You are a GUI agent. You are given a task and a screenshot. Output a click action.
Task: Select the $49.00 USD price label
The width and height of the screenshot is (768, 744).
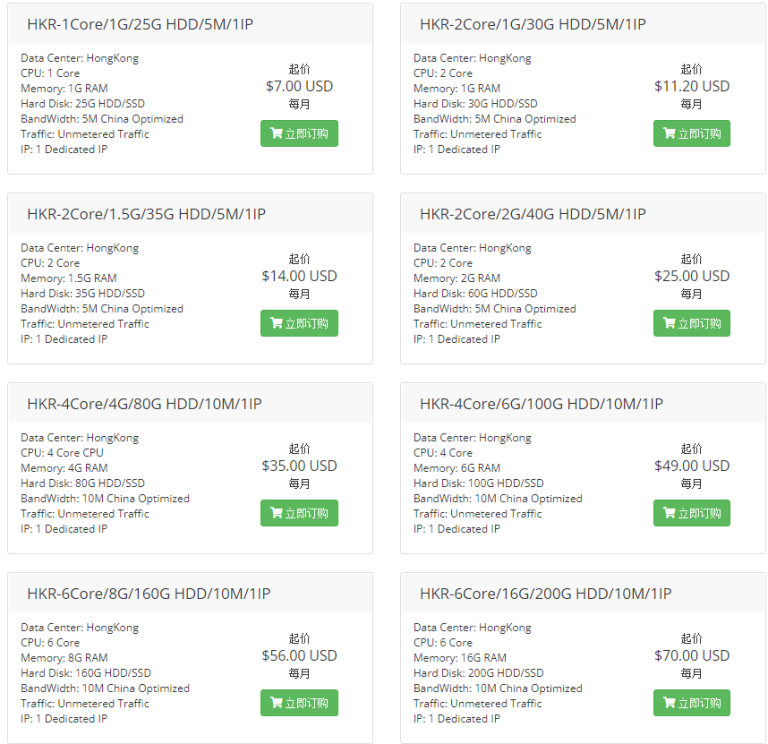tap(692, 466)
